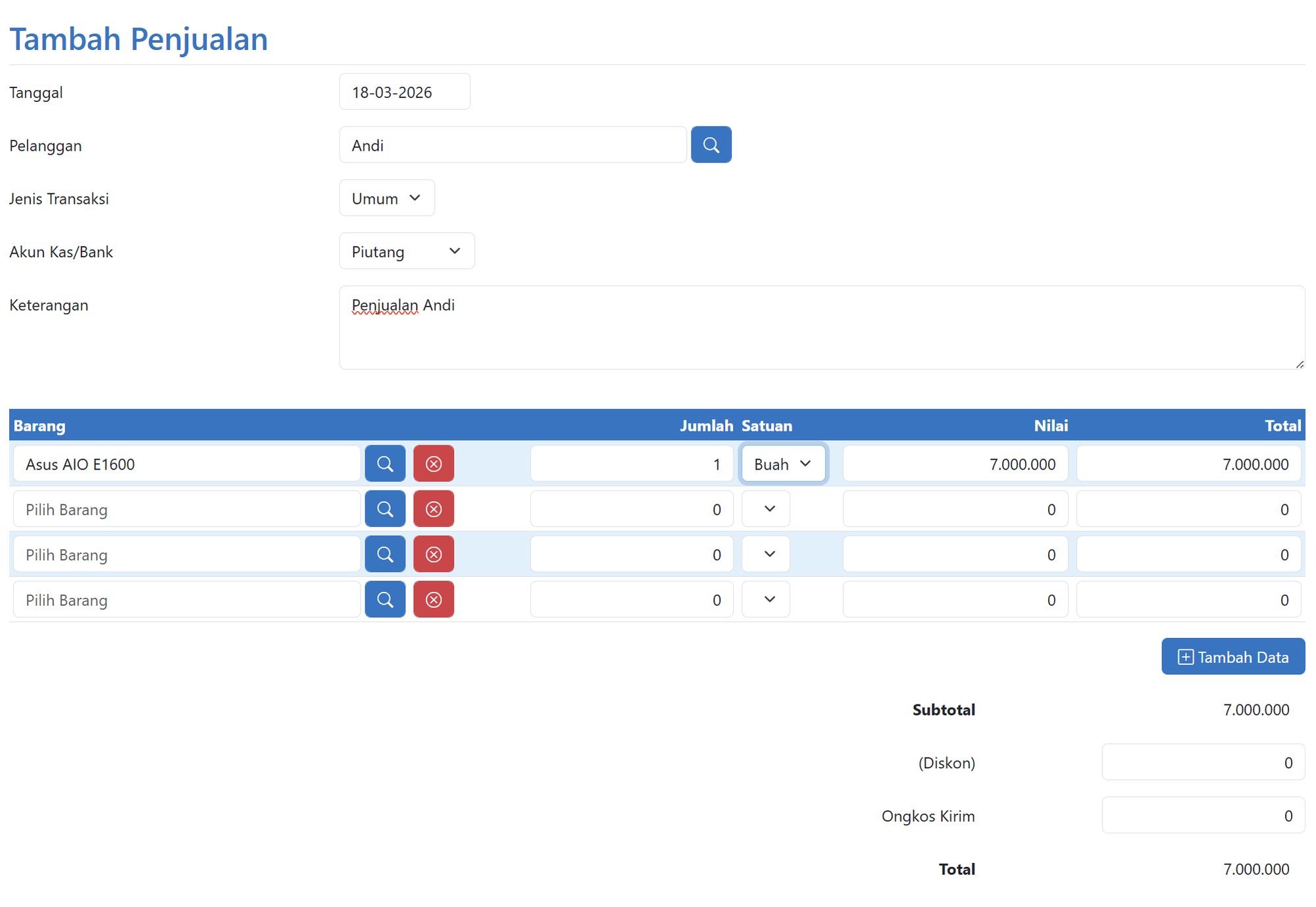Screen dimensions: 1316x907
Task: Click the Subtotal label
Action: point(944,710)
